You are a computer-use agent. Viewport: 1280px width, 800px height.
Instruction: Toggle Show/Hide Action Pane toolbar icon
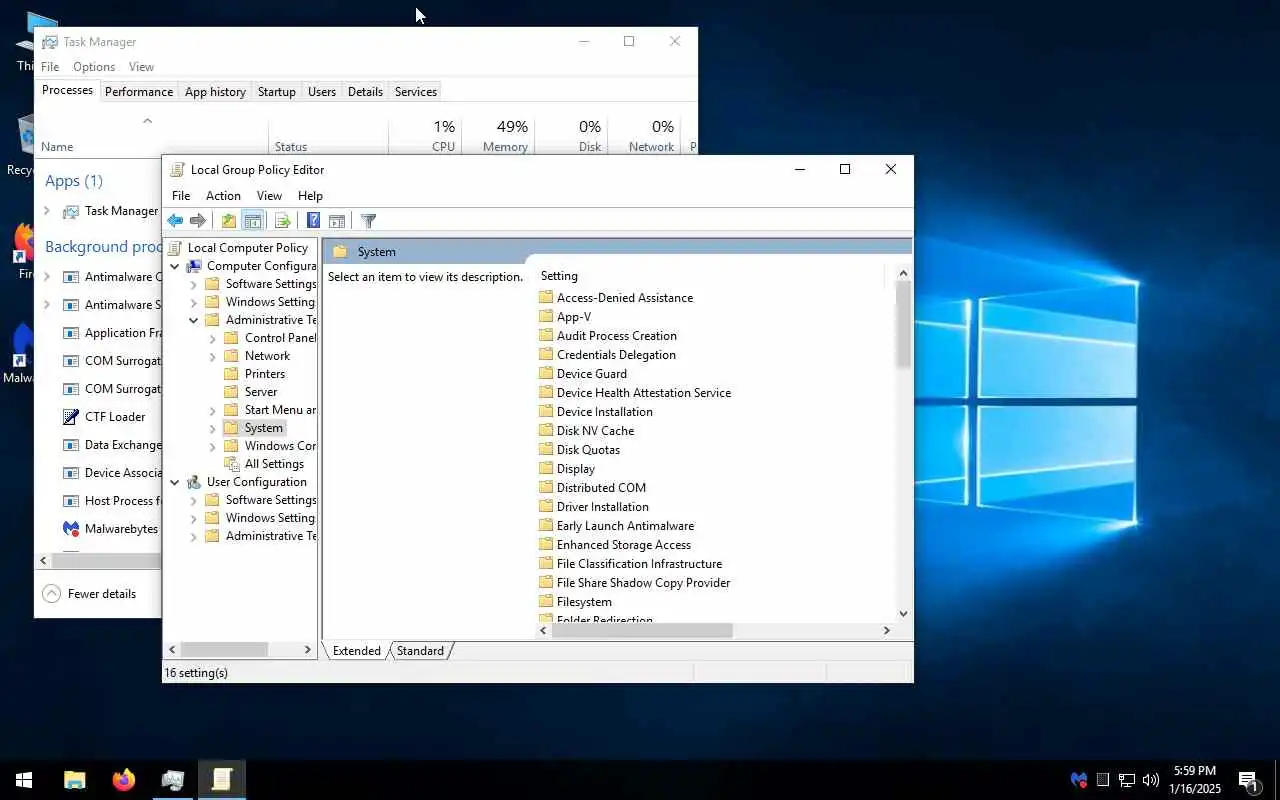[337, 221]
